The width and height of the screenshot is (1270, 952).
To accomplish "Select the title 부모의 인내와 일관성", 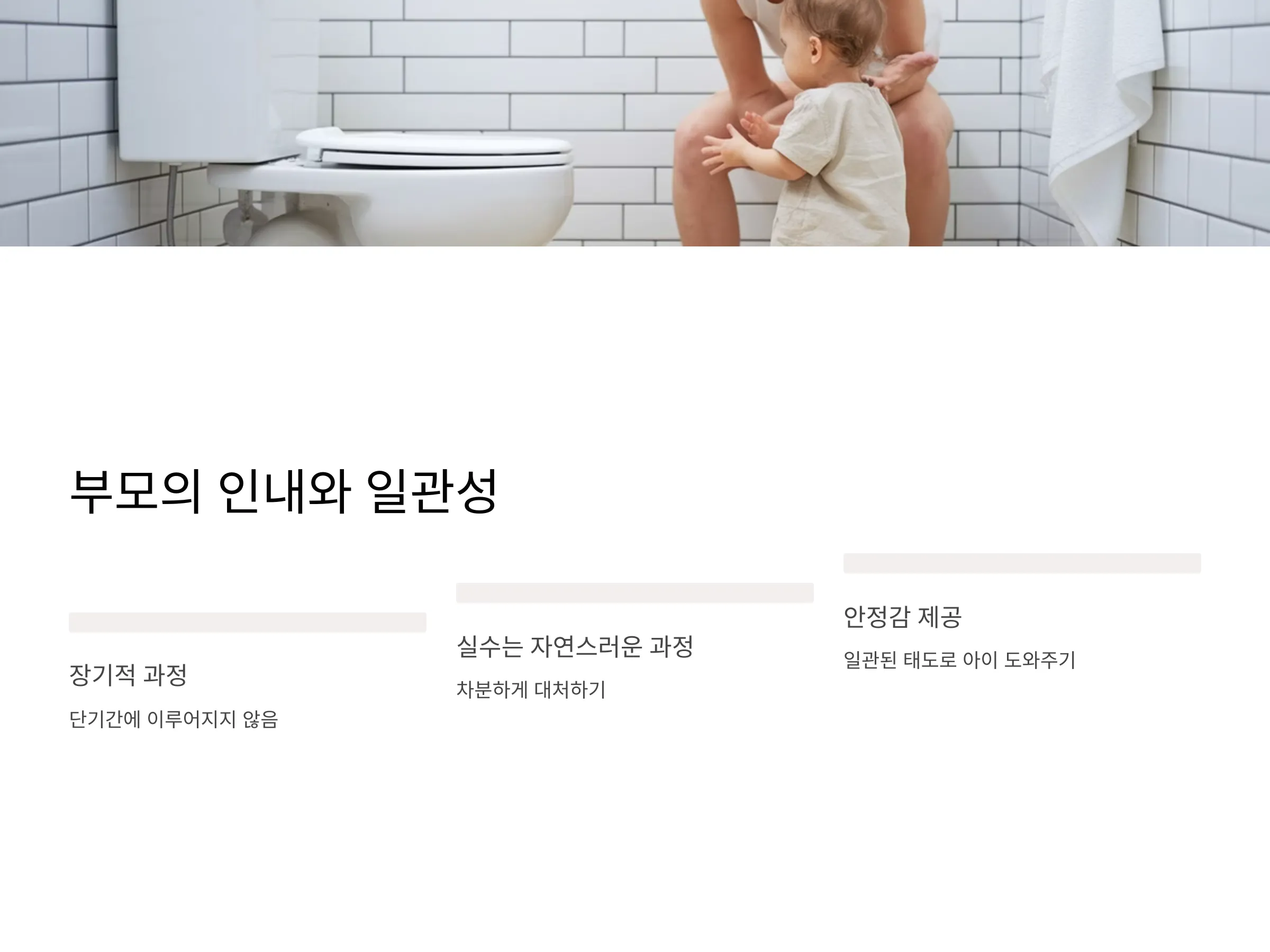I will pyautogui.click(x=283, y=491).
